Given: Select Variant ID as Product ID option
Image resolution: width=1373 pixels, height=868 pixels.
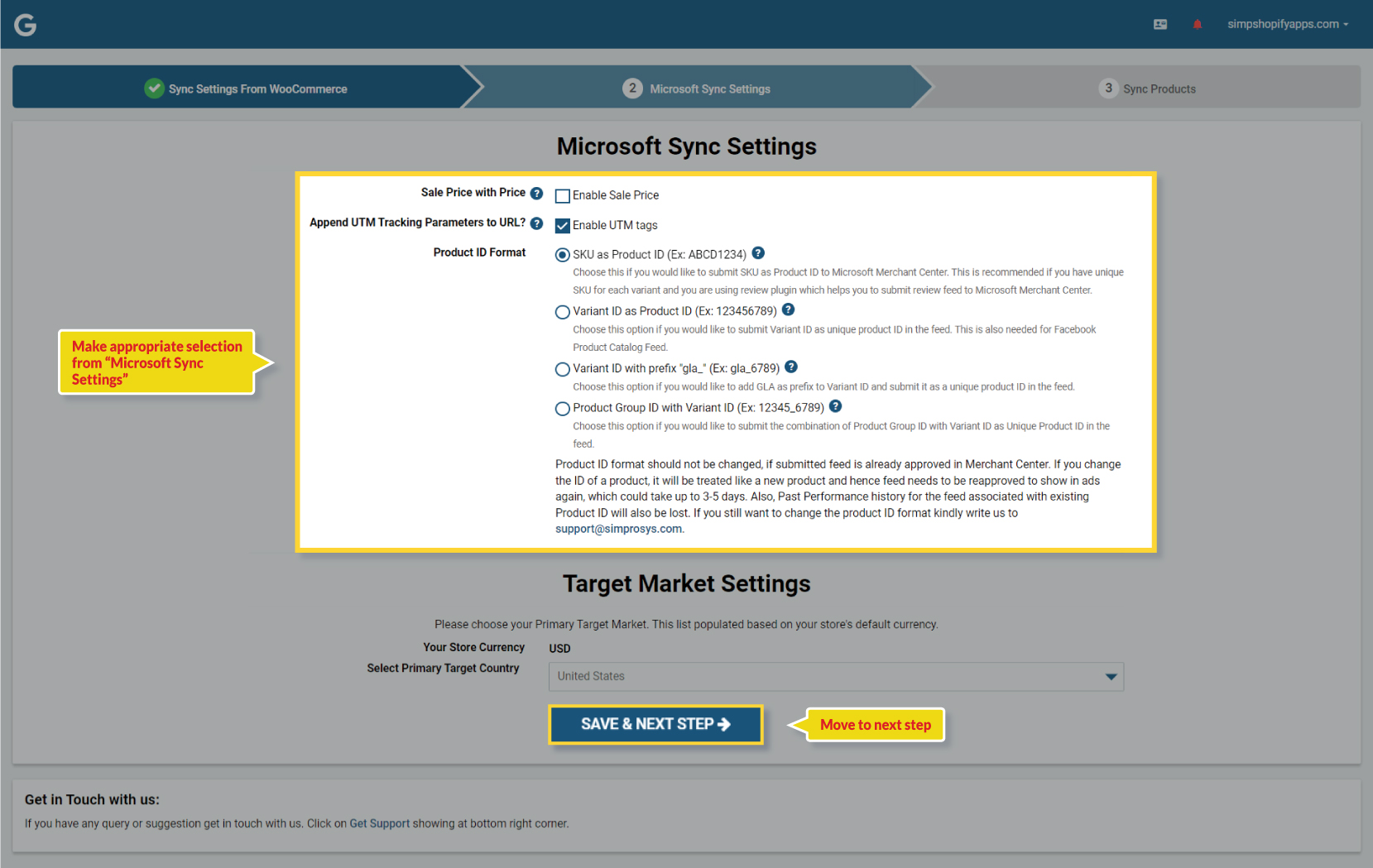Looking at the screenshot, I should click(563, 312).
